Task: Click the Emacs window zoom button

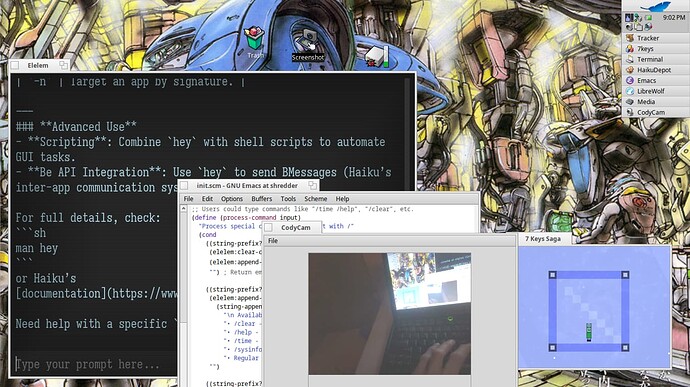Action: pyautogui.click(x=312, y=185)
